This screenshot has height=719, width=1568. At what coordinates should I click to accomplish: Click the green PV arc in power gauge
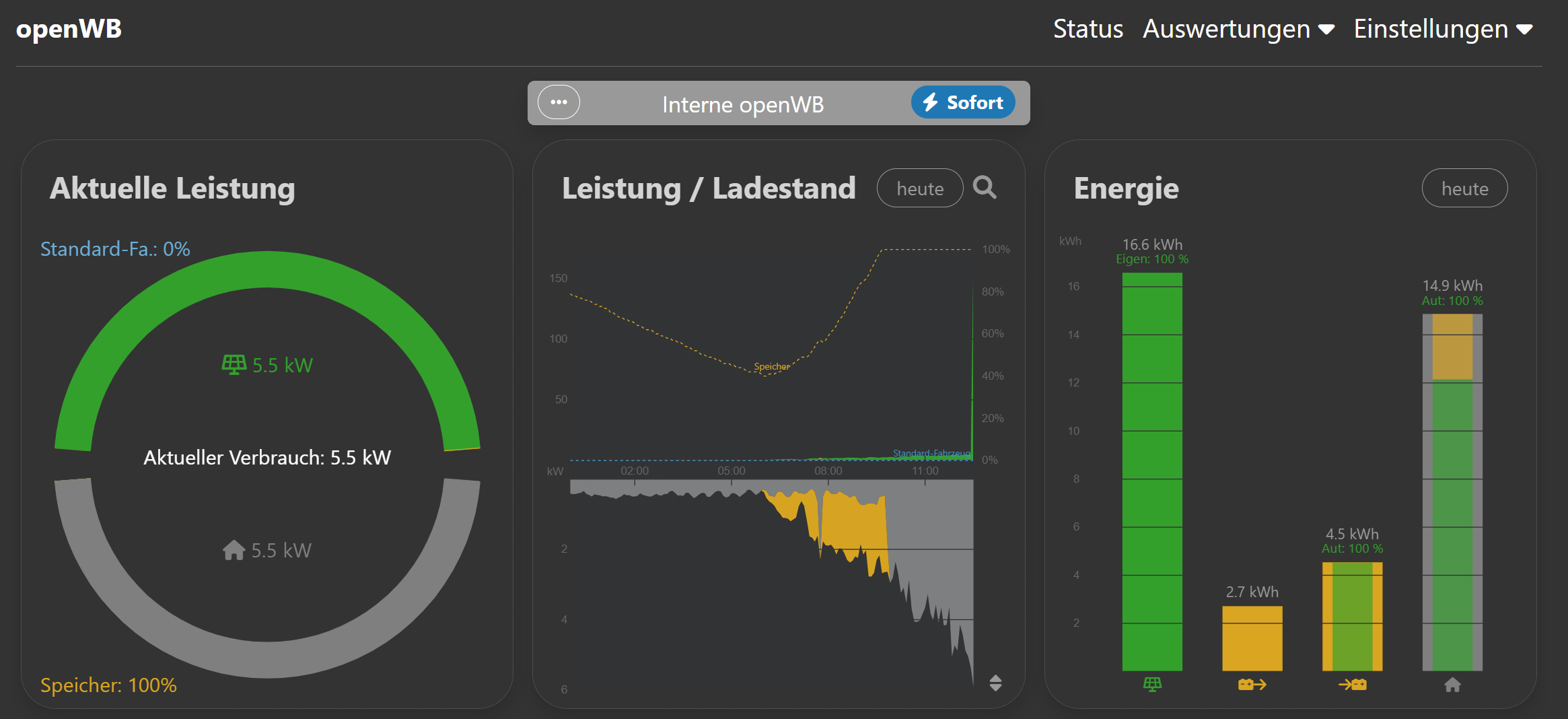click(267, 269)
